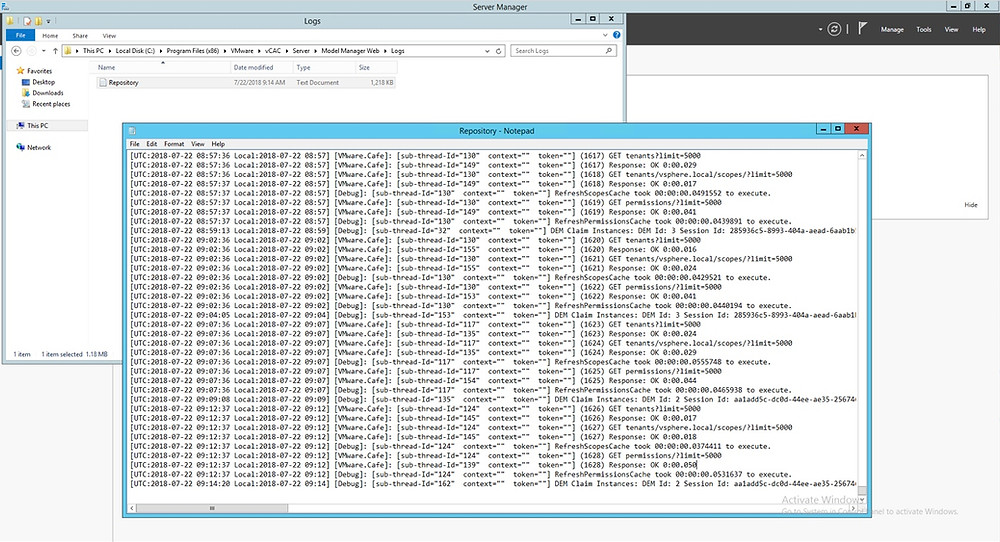Image resolution: width=1000 pixels, height=542 pixels.
Task: Open the Server Manager notifications flag
Action: [862, 29]
